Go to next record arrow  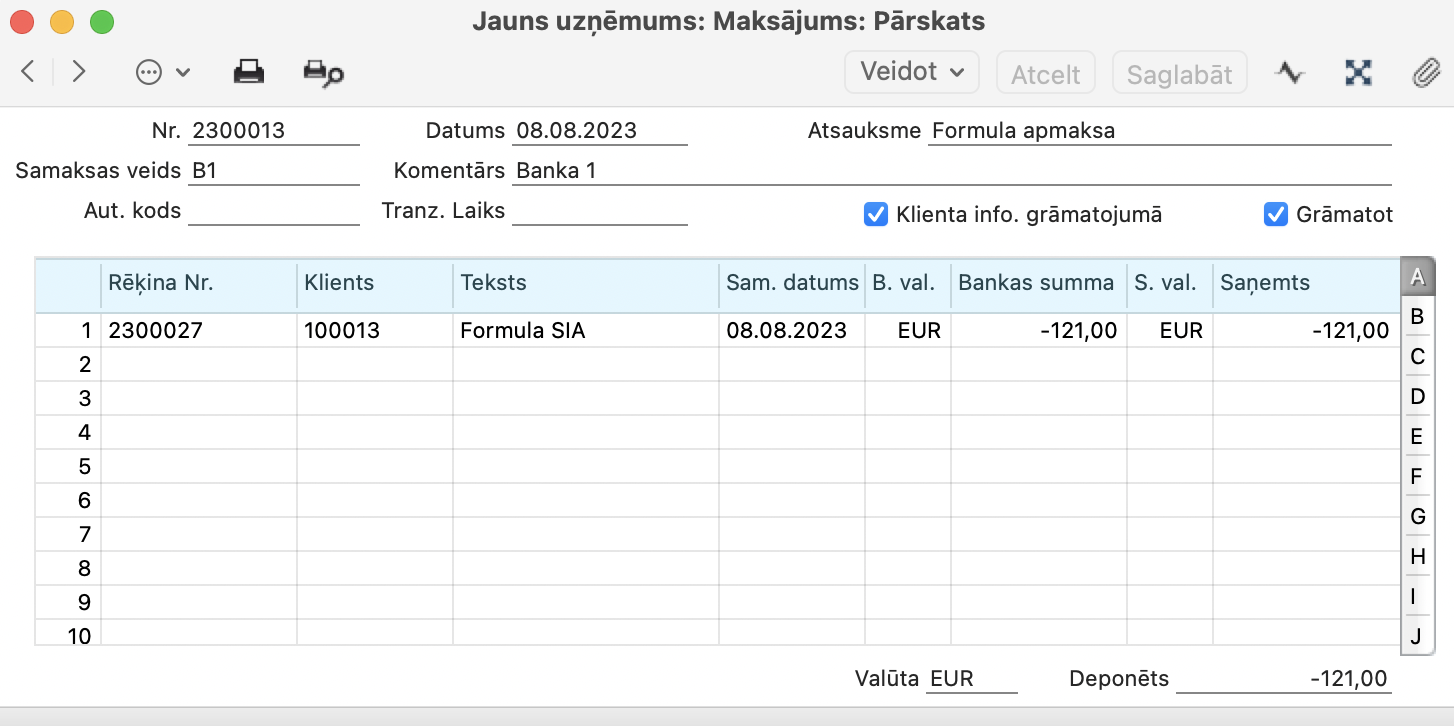79,72
